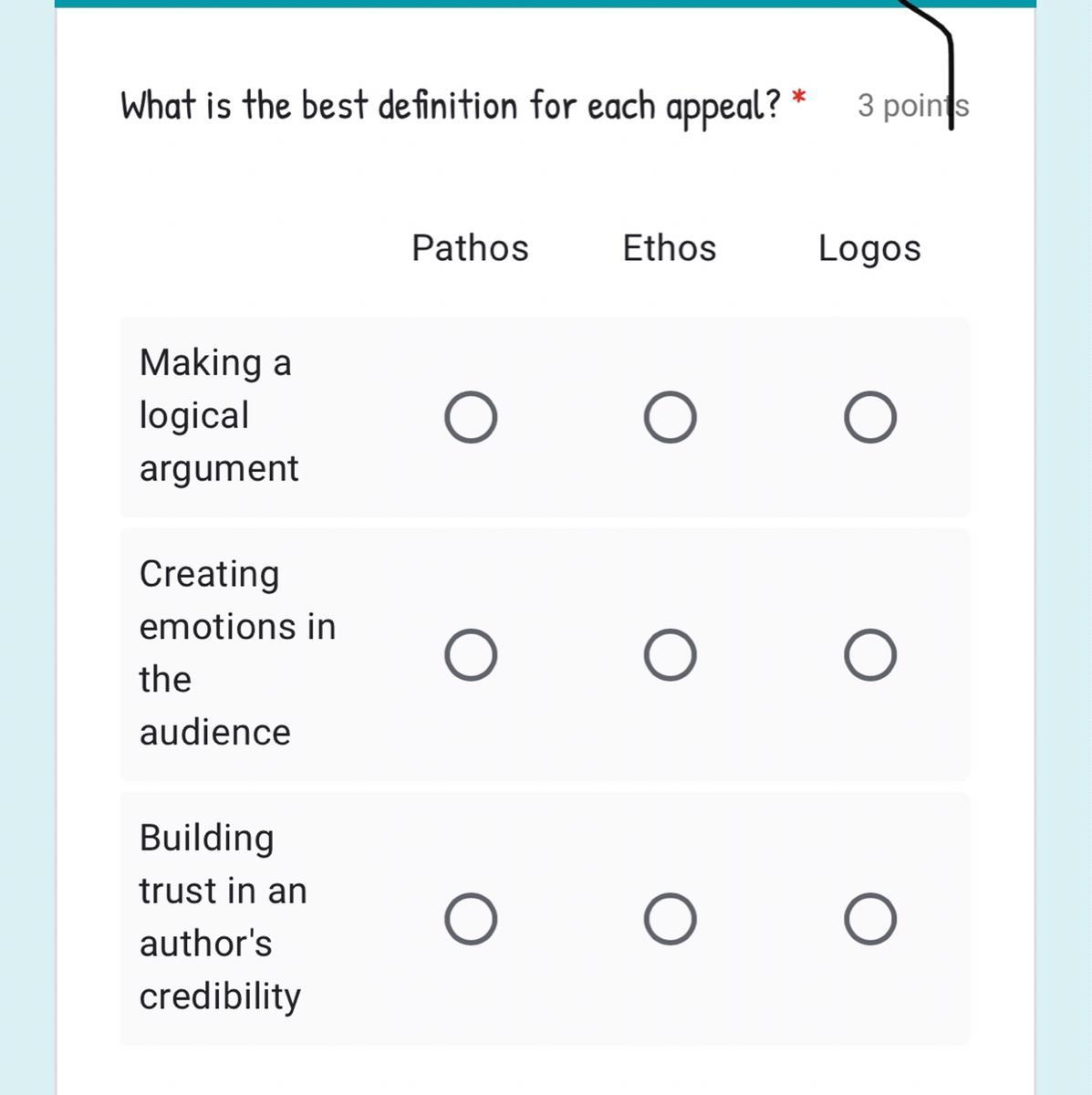
Task: Click the 'Making a logical argument' row label
Action: [x=219, y=415]
